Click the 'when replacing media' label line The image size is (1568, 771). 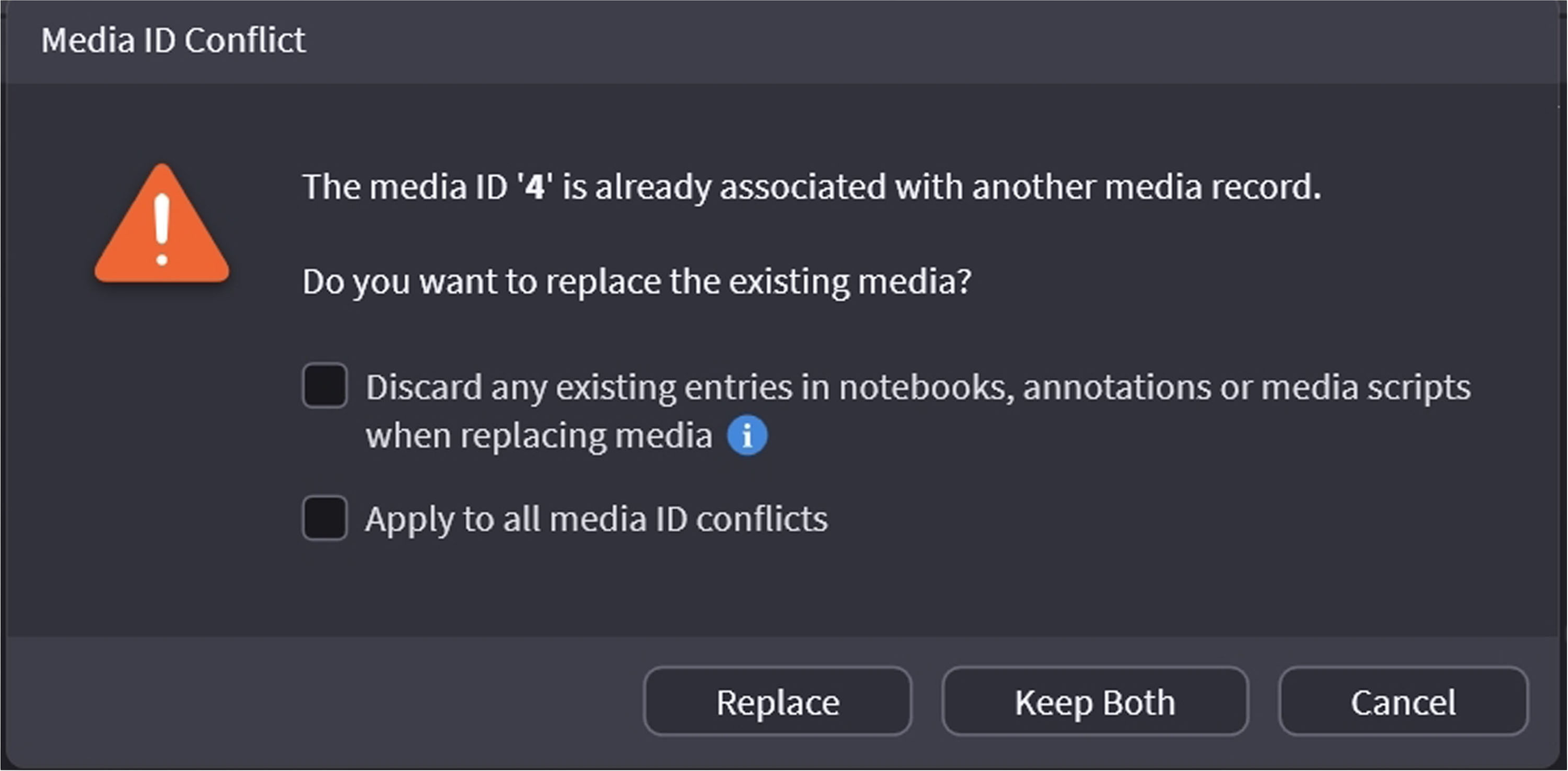tap(539, 436)
